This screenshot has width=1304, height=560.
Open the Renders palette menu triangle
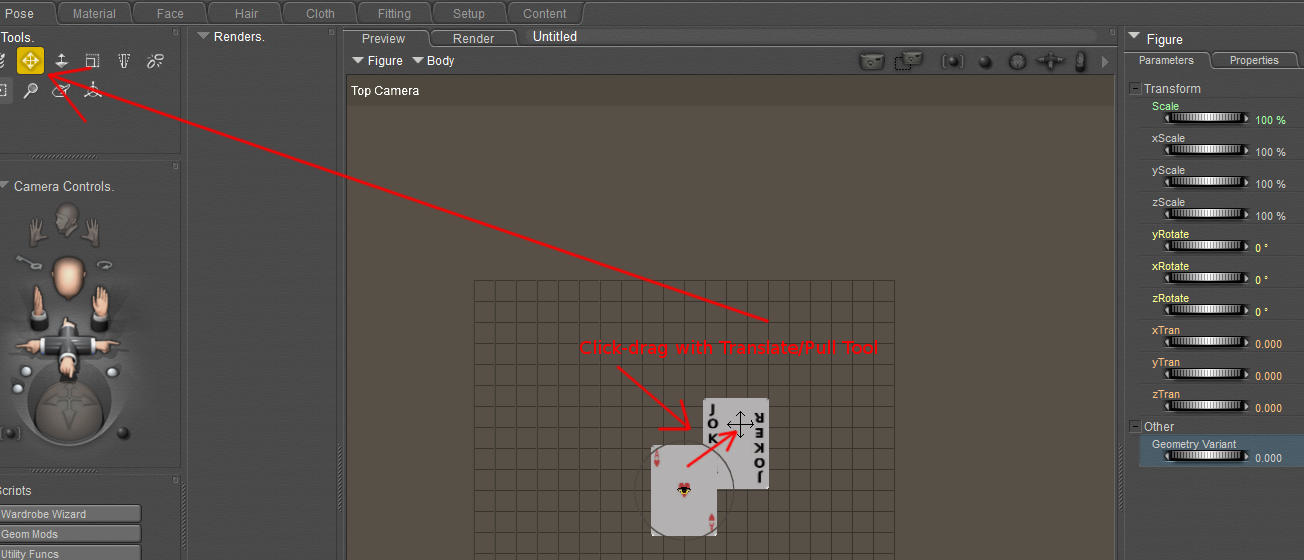pos(203,36)
